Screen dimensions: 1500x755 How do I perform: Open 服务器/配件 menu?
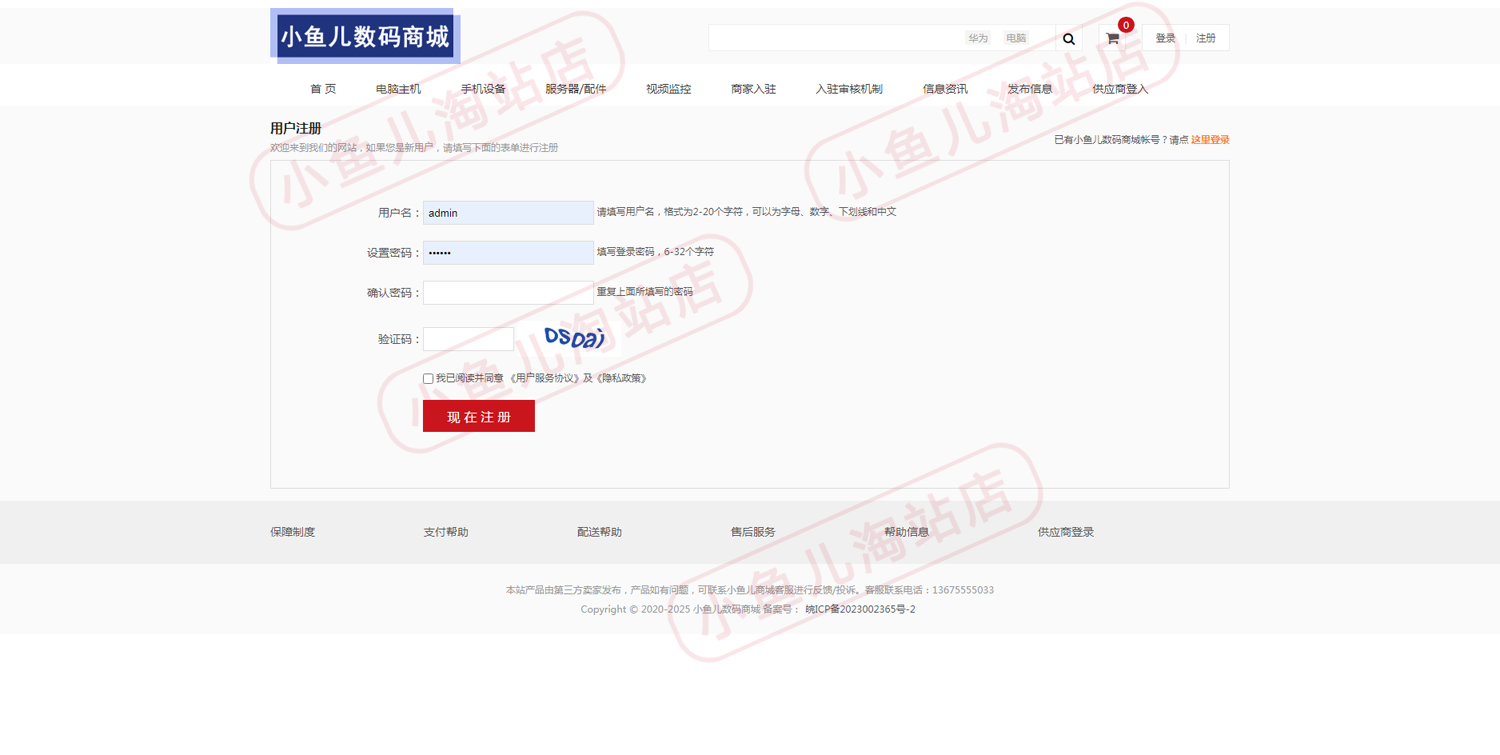click(576, 89)
